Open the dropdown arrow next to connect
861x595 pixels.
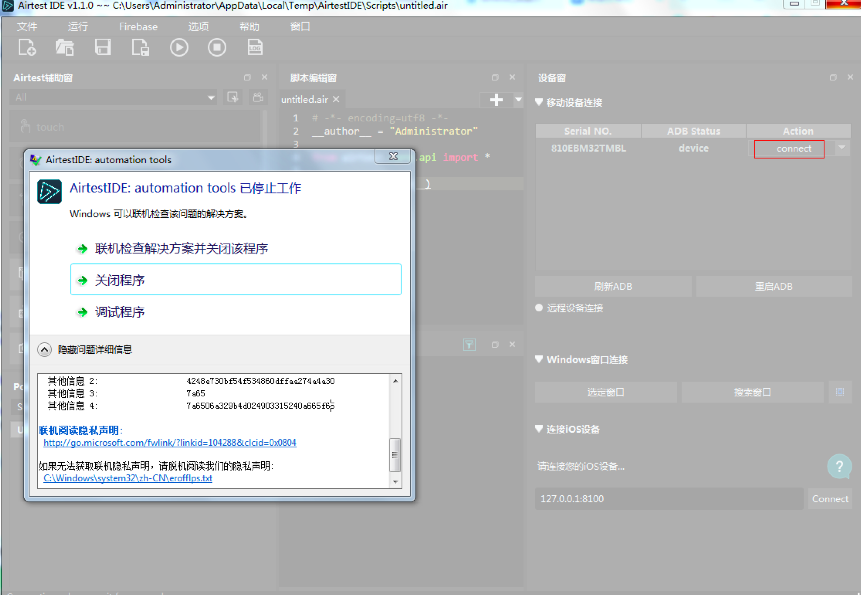(x=842, y=148)
